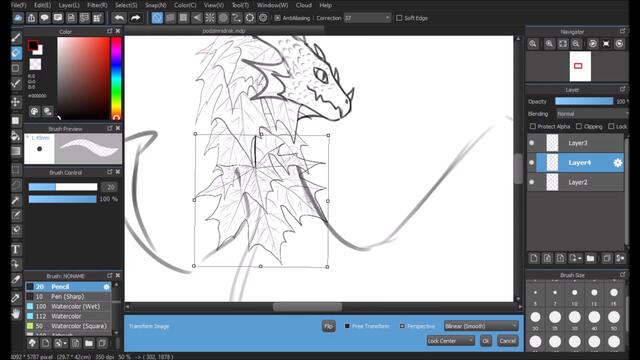
Task: Open the Layer menu
Action: coord(69,5)
